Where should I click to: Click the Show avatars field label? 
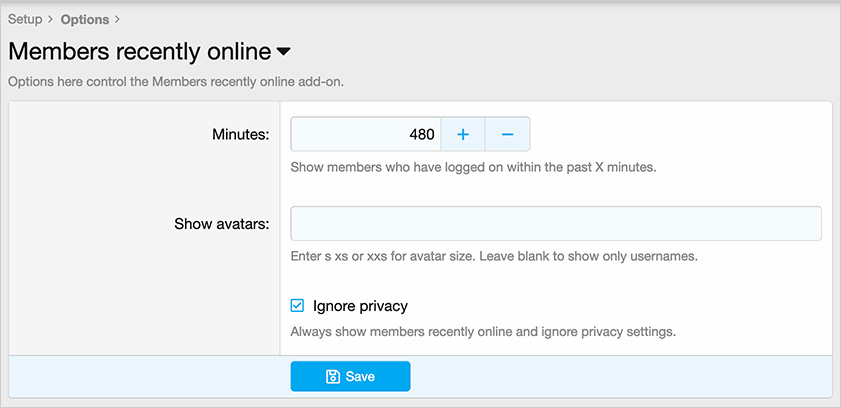point(221,223)
